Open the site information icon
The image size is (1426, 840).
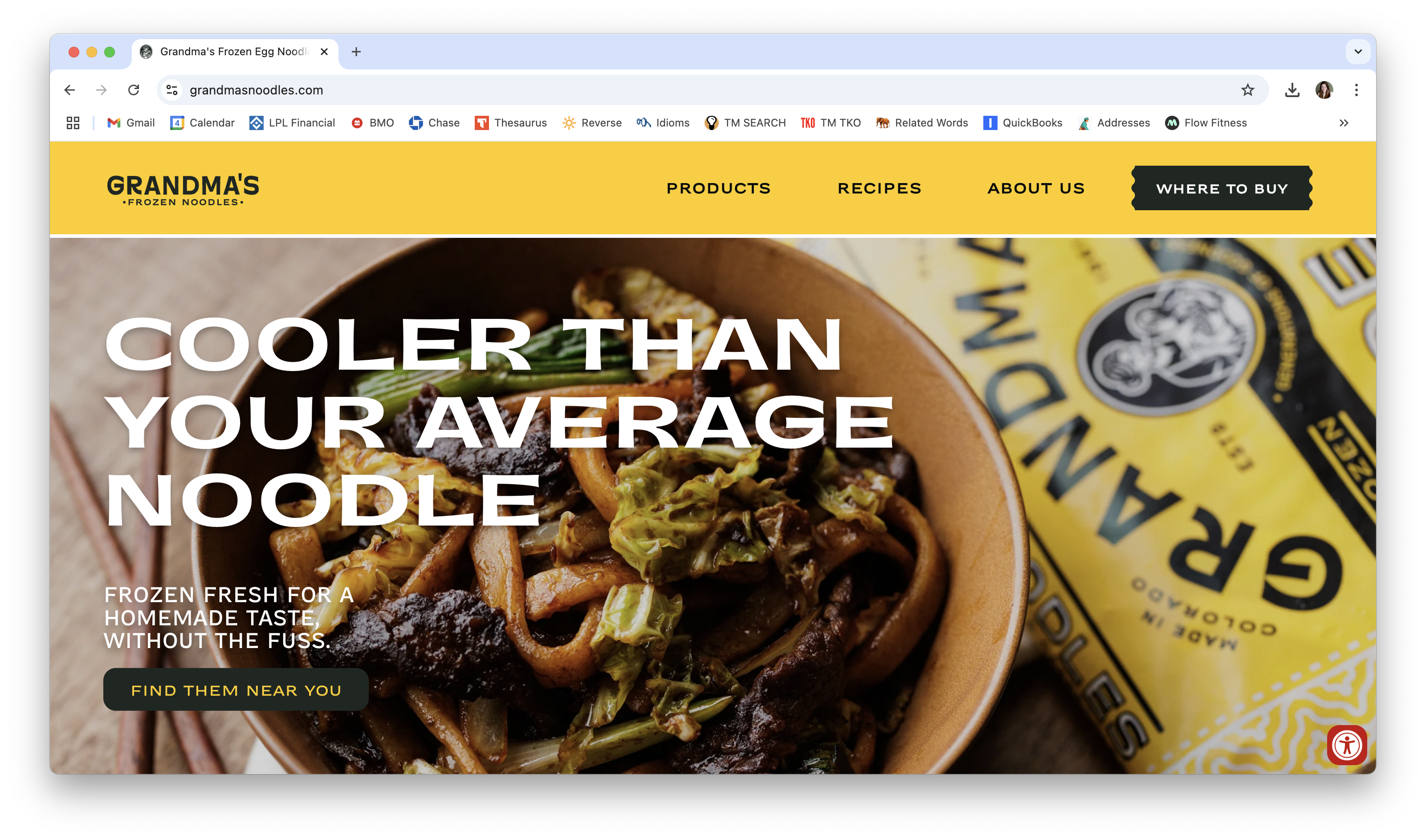(x=172, y=90)
